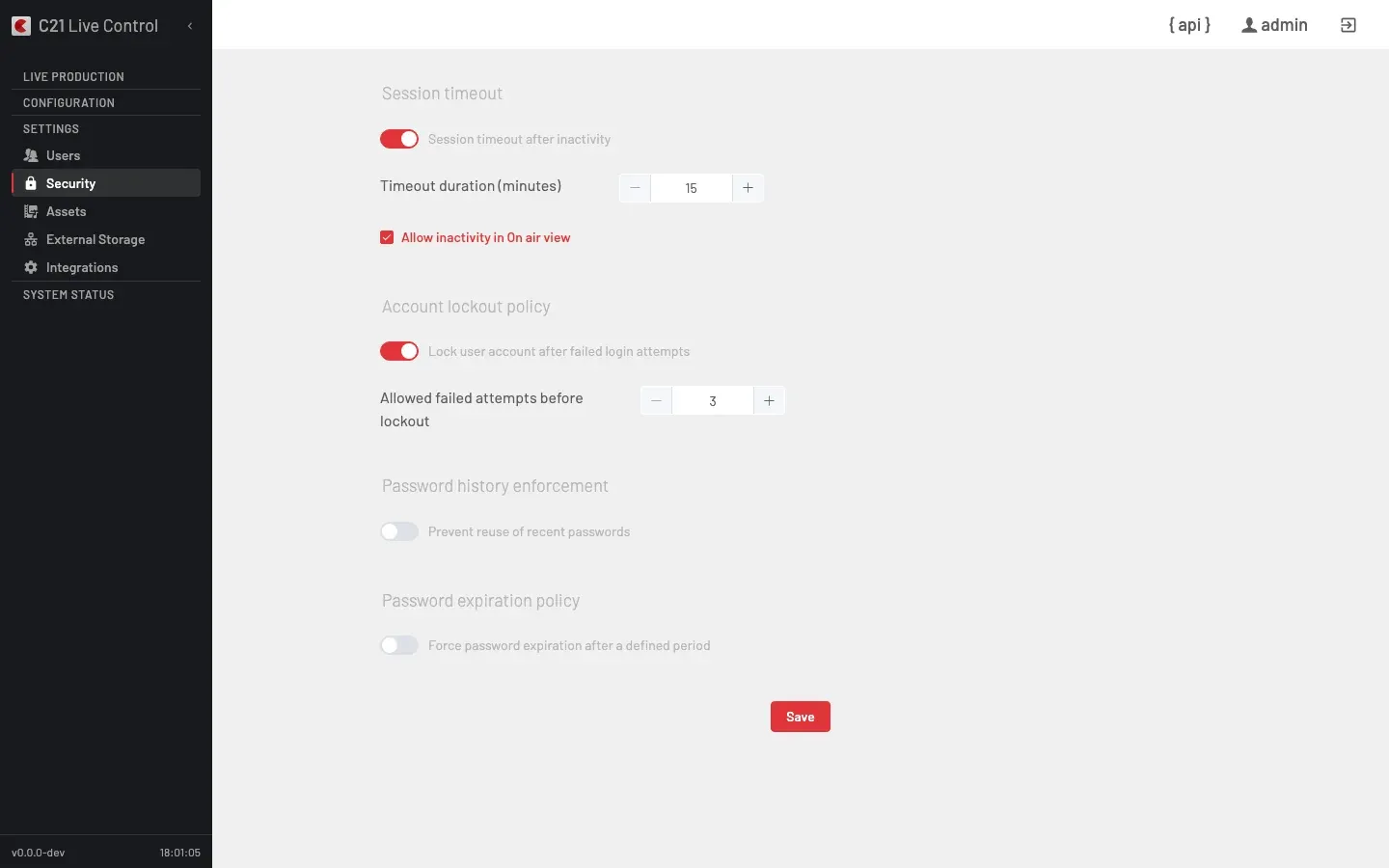Viewport: 1389px width, 868px height.
Task: Click the Save button
Action: 801,717
